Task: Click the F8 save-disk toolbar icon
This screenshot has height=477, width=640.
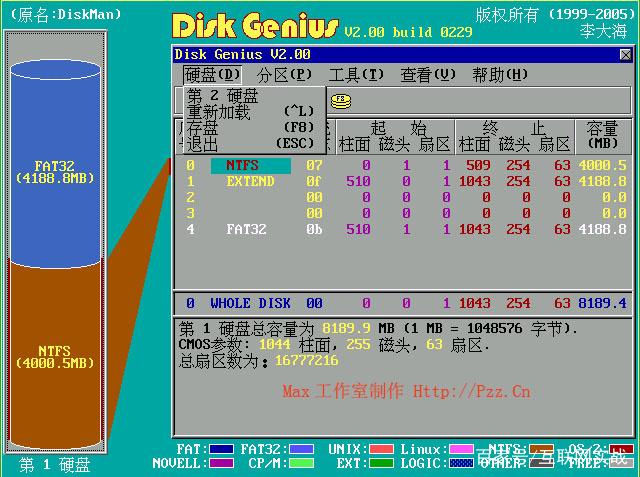Action: pyautogui.click(x=341, y=101)
